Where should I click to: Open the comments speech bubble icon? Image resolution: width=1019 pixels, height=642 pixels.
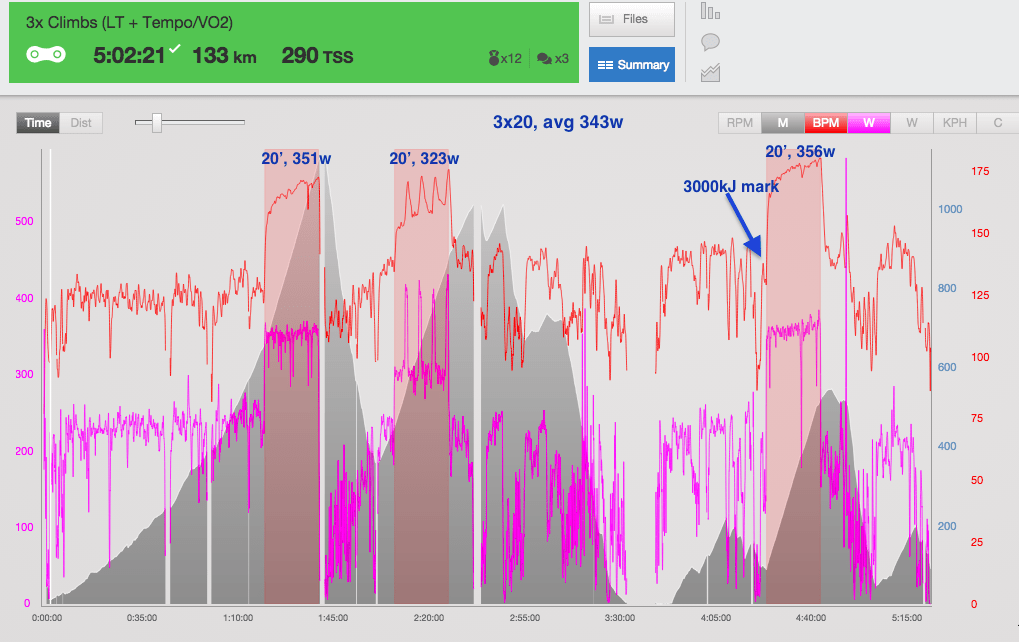point(710,42)
